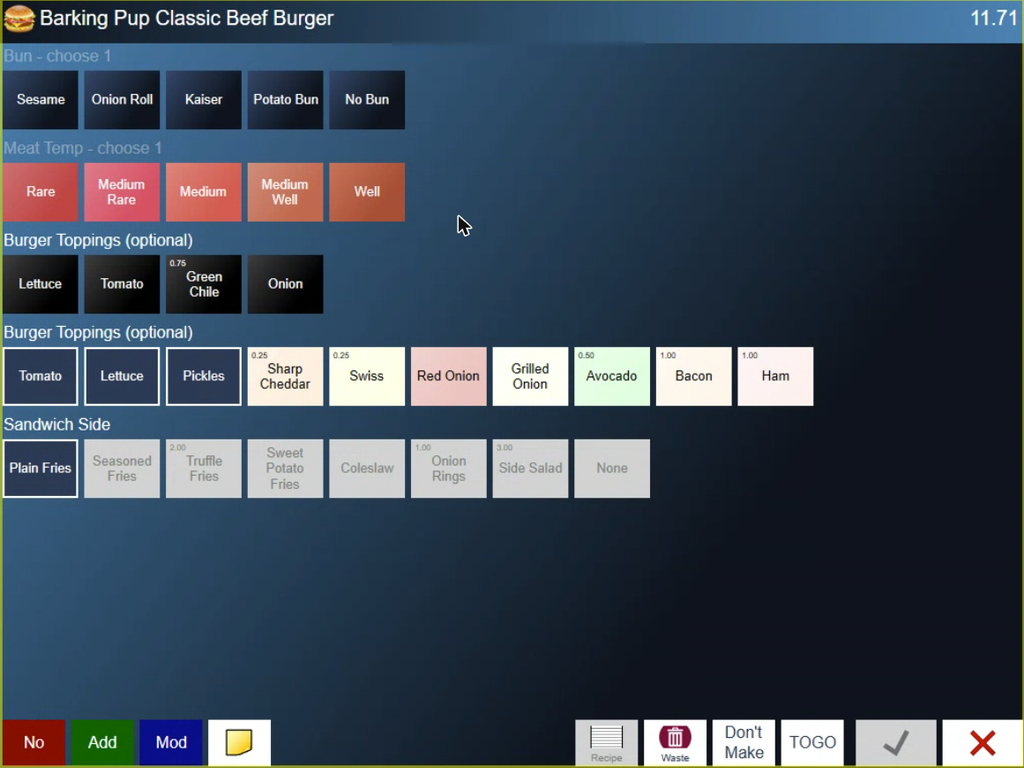Choose Well done meat temp

pyautogui.click(x=367, y=192)
